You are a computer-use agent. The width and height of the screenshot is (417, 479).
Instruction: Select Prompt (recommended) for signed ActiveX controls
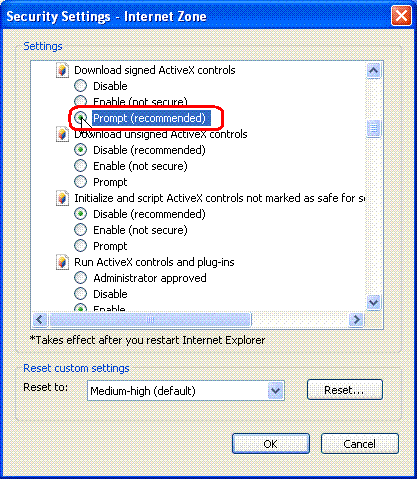pyautogui.click(x=80, y=118)
